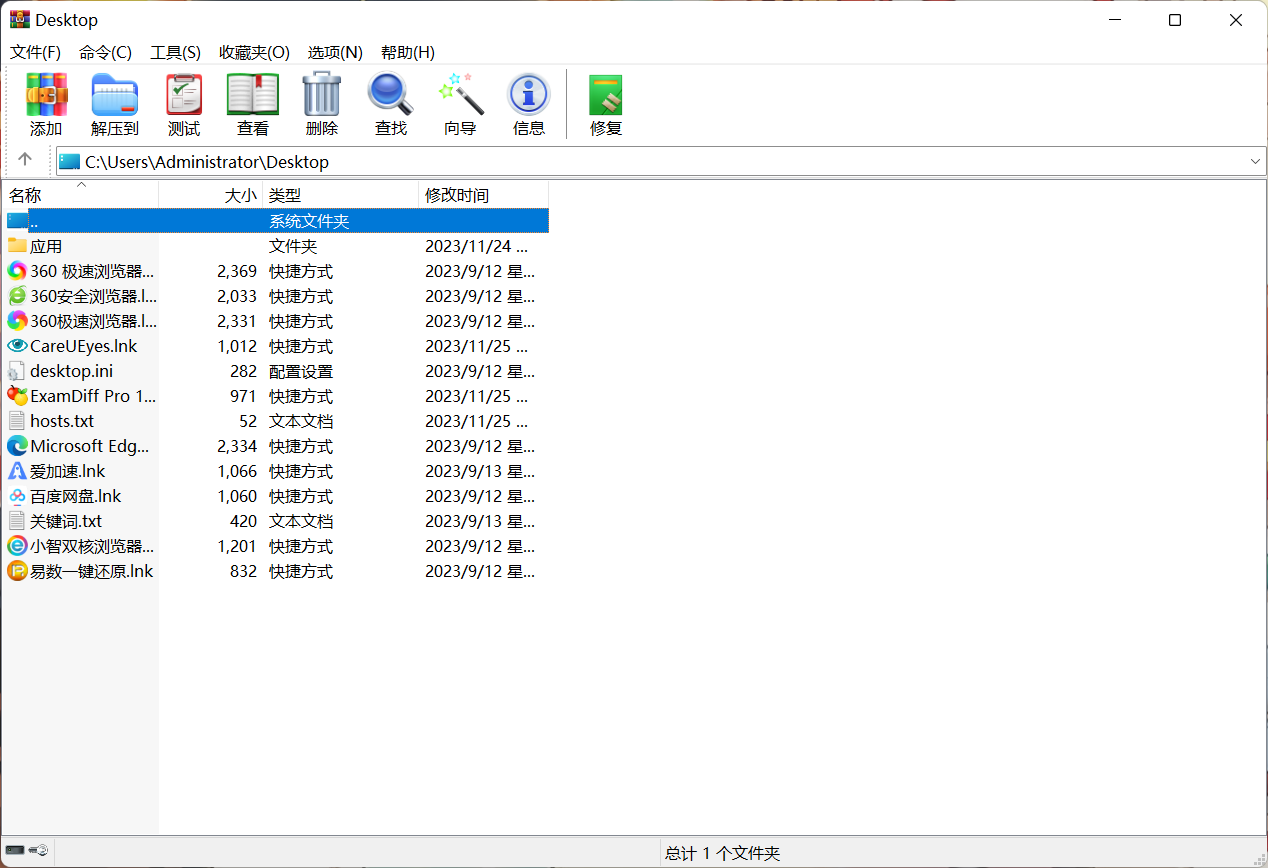1268x868 pixels.
Task: Click the hosts.txt document icon
Action: (x=17, y=421)
